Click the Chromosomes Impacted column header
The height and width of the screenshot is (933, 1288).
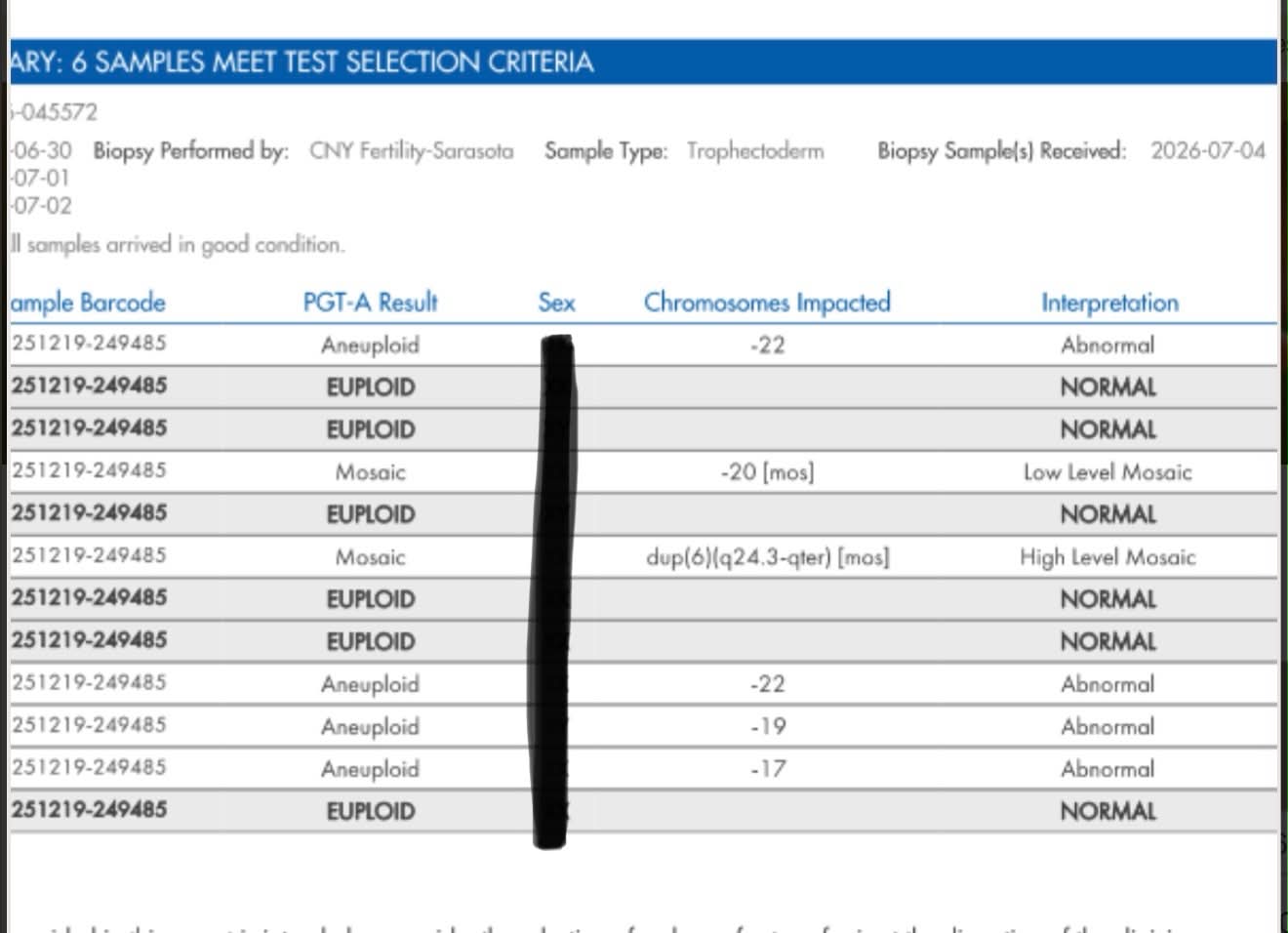tap(767, 303)
